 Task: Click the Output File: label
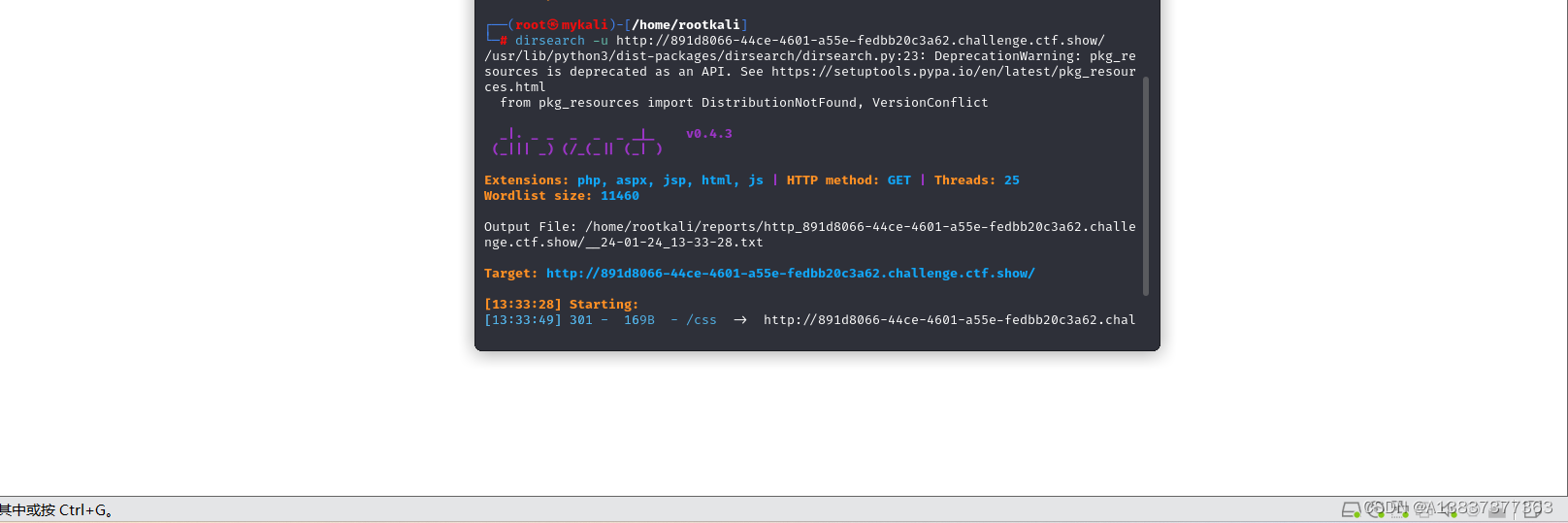click(x=531, y=226)
